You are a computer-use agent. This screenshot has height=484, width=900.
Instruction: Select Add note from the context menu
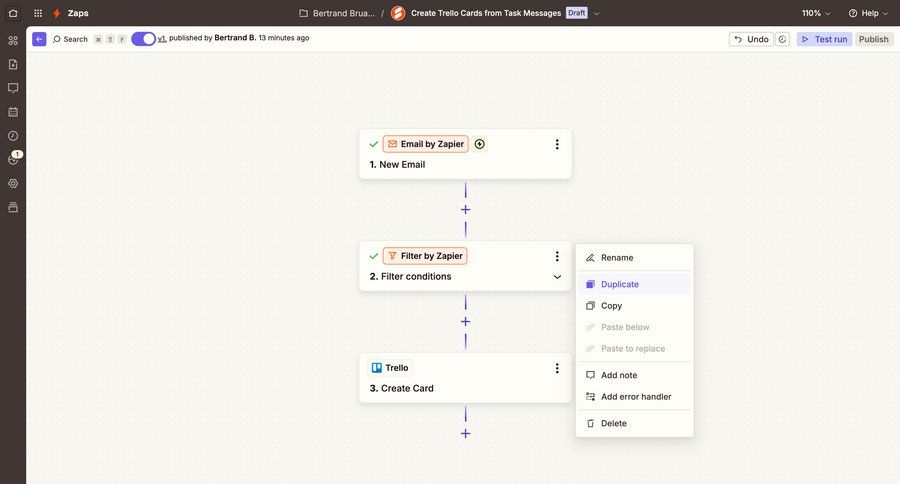point(634,375)
